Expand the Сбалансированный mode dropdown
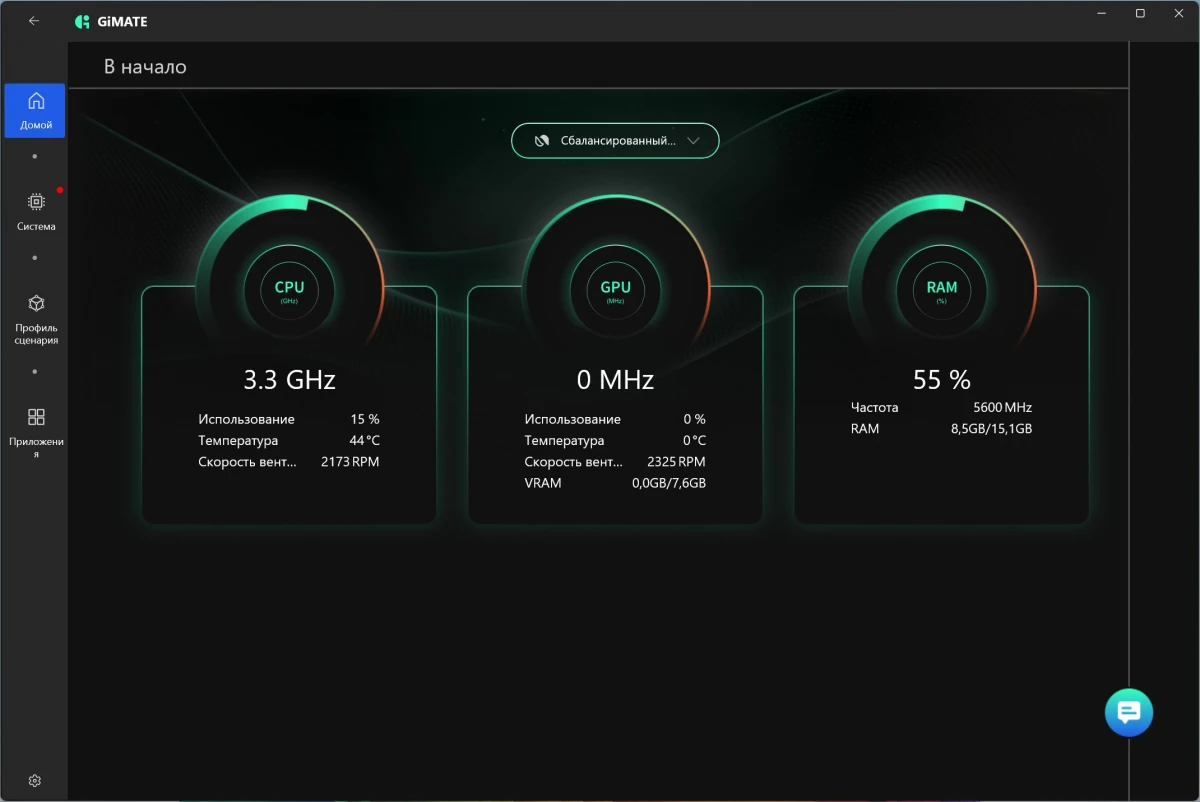 click(615, 141)
